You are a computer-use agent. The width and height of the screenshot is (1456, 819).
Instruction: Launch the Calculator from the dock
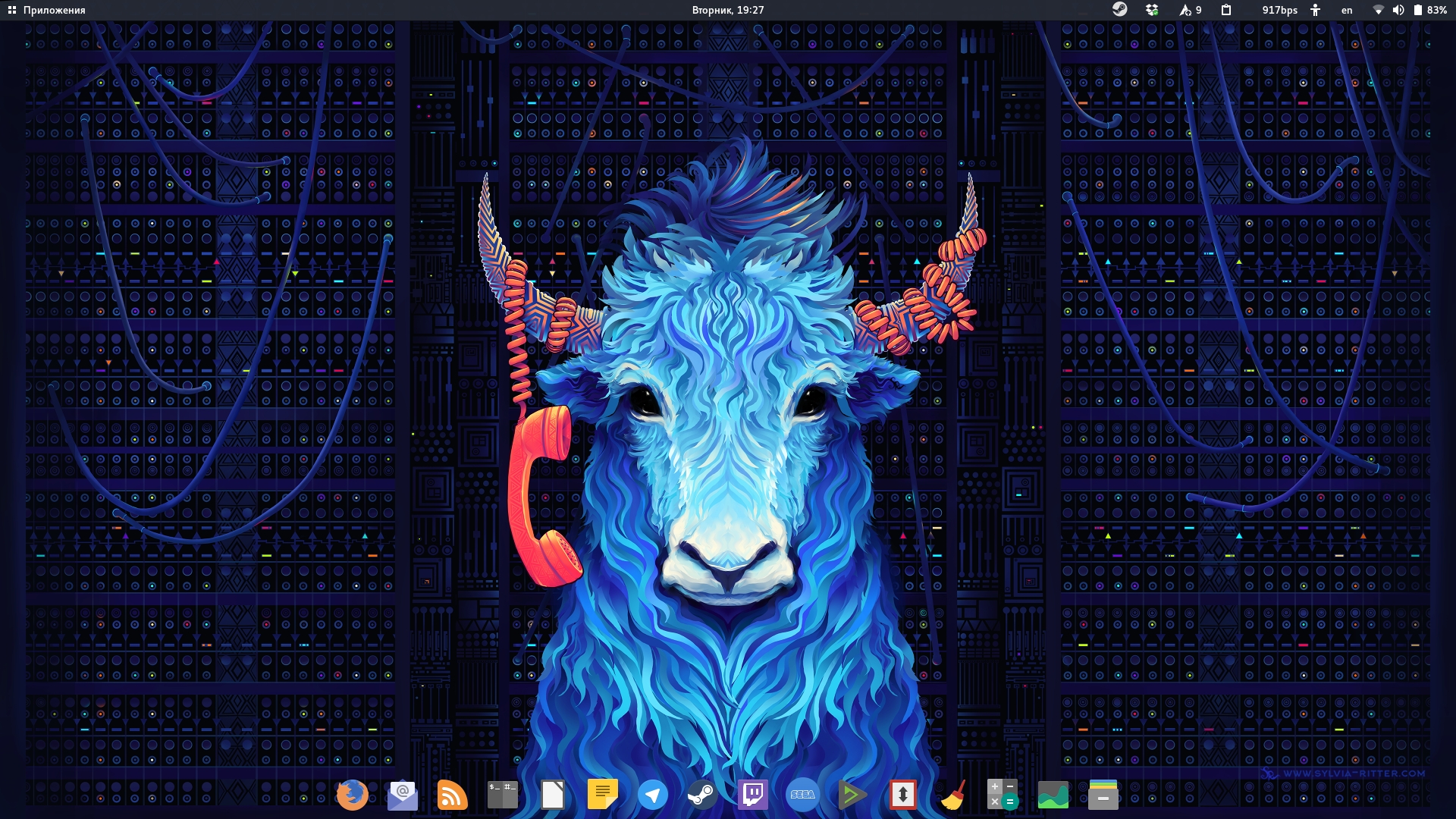1003,795
